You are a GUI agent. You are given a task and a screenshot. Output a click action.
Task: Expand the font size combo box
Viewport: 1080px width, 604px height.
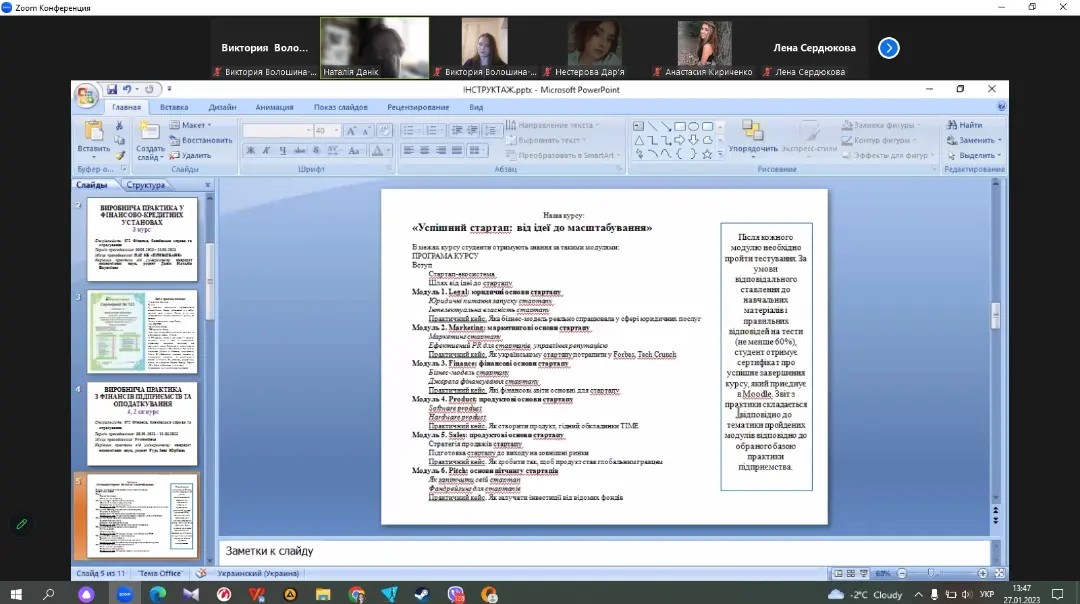pos(335,131)
